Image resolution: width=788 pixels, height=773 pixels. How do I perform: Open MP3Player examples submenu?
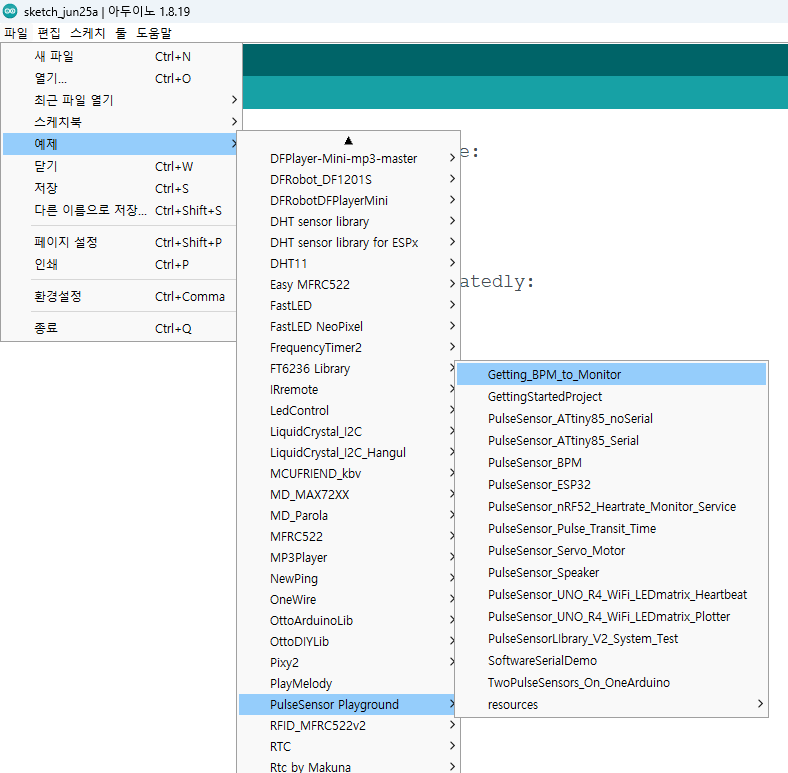(x=347, y=557)
